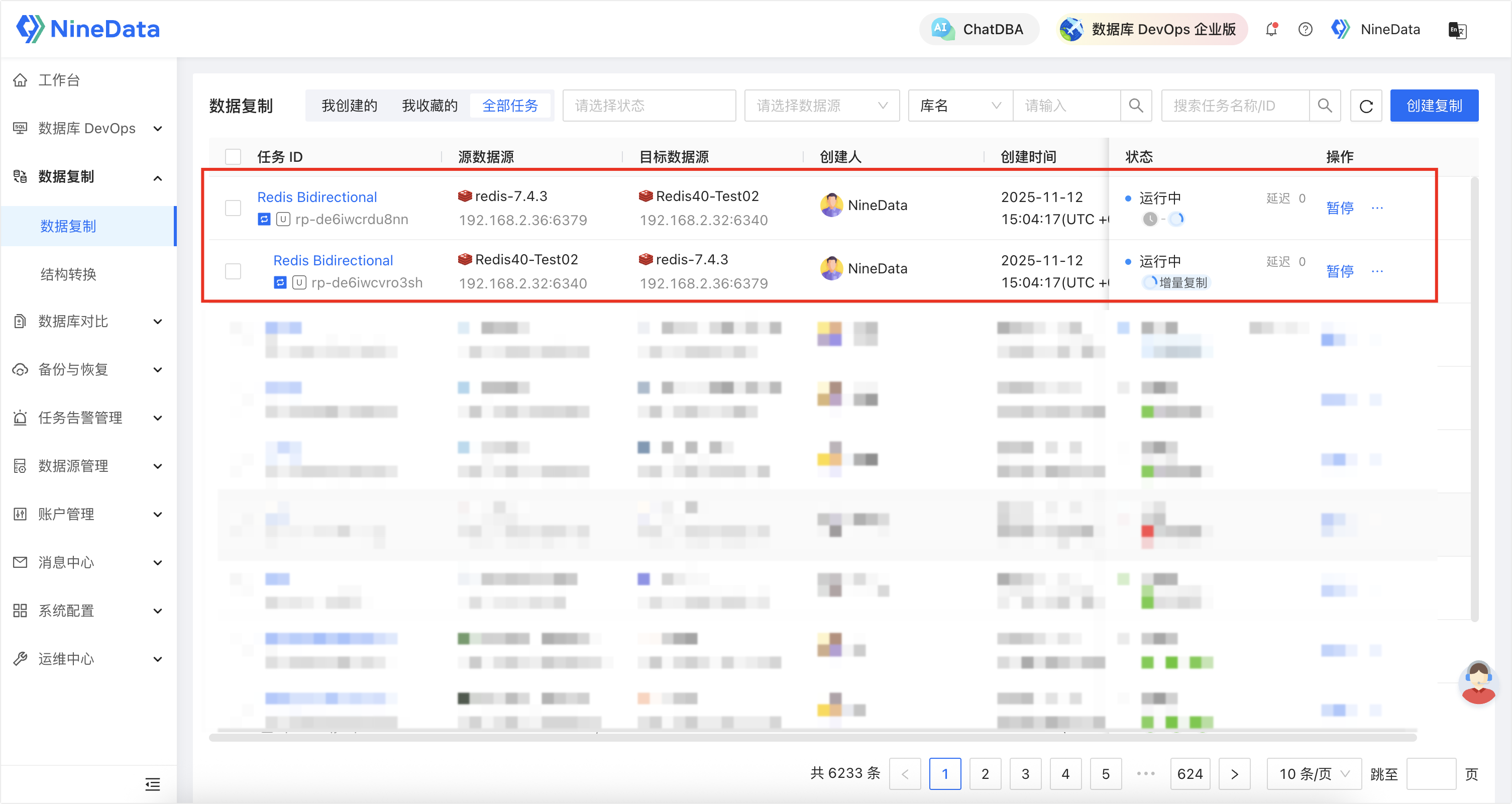Toggle the select-all checkbox in table header
This screenshot has height=804, width=1512.
coord(233,157)
